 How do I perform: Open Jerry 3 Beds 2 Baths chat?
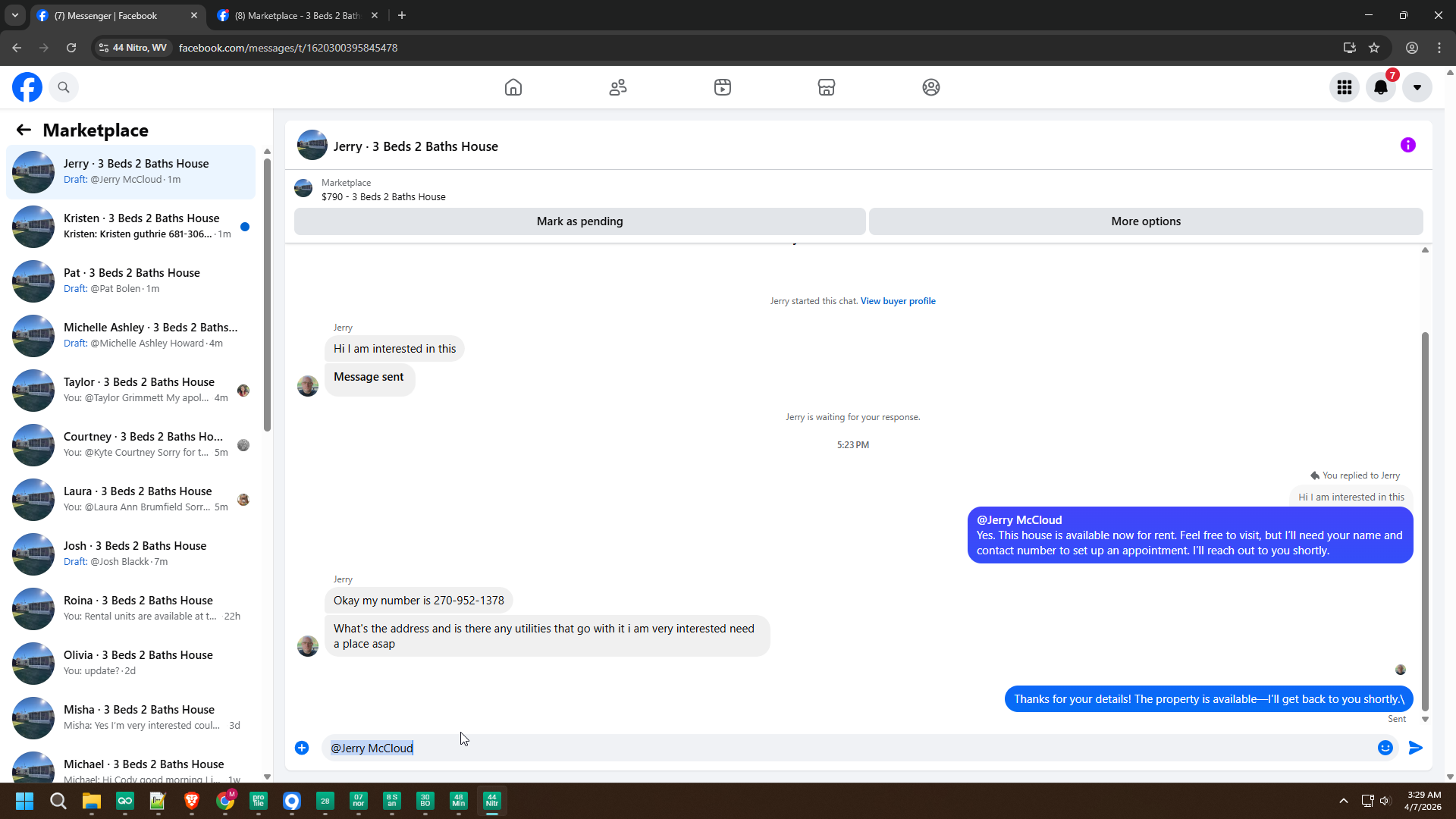(x=130, y=171)
